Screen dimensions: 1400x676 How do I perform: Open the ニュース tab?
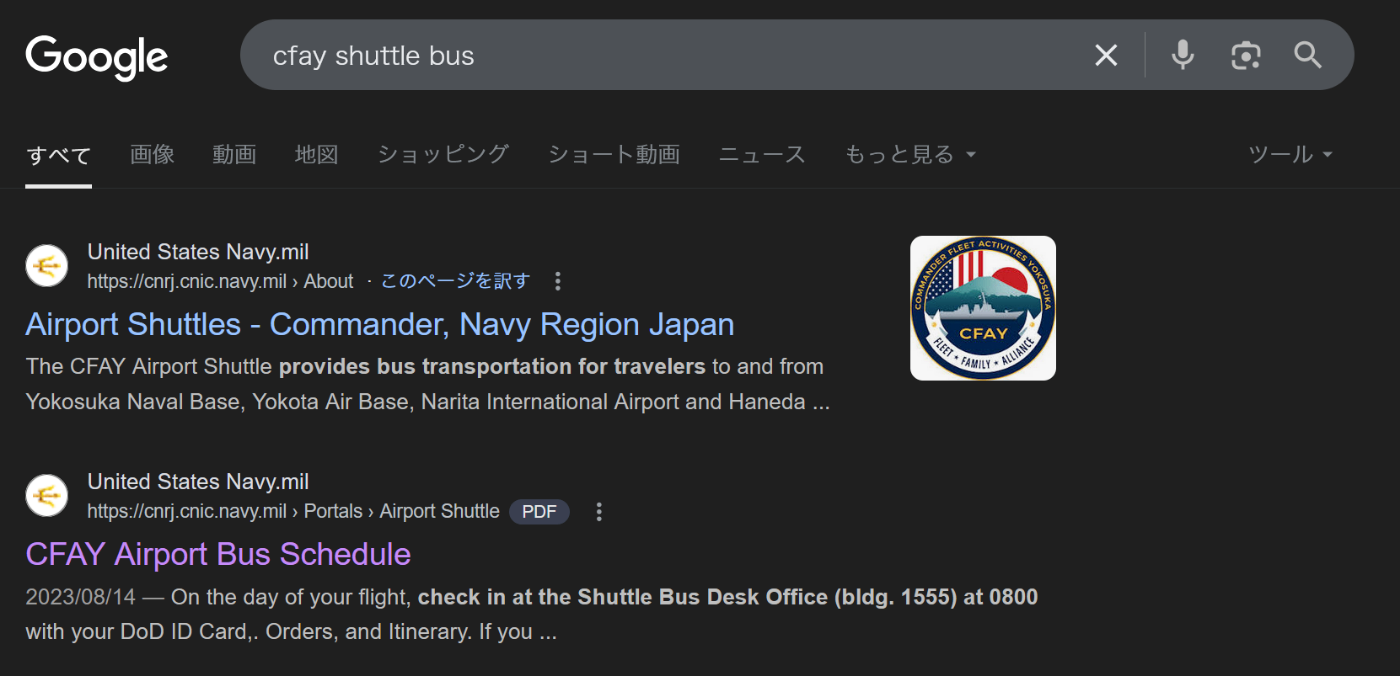coord(762,154)
